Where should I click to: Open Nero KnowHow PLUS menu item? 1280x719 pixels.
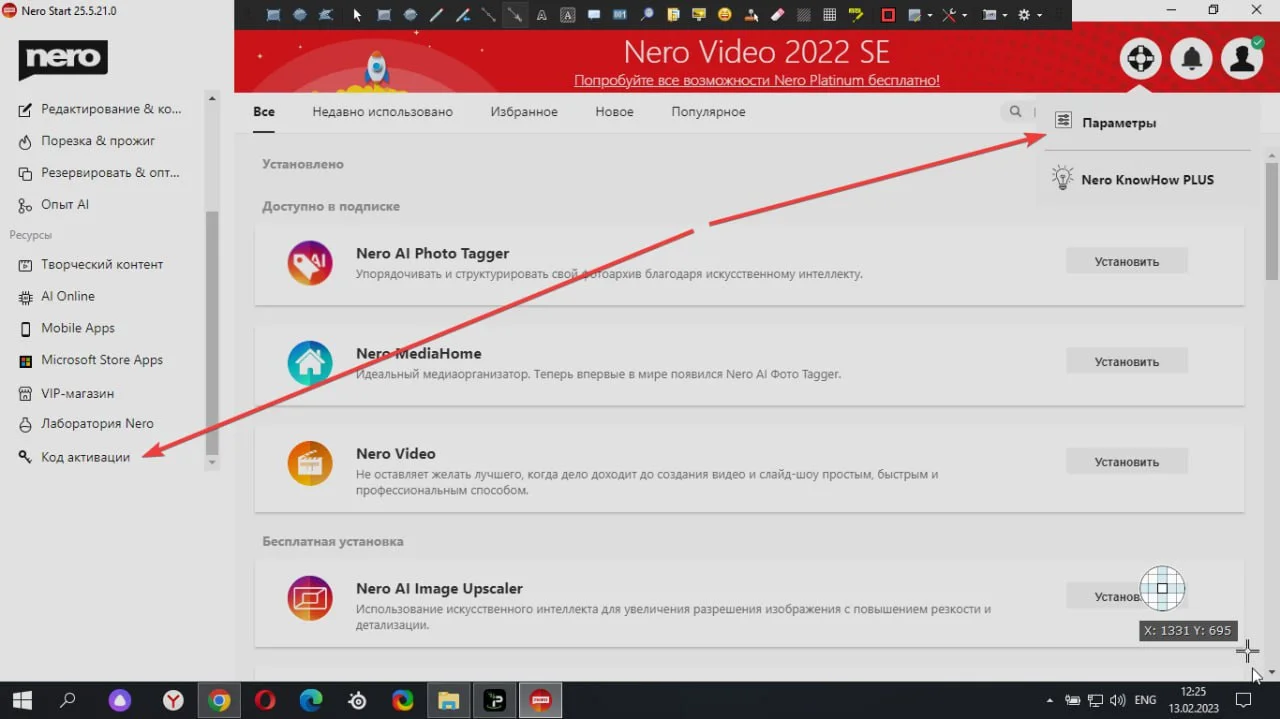pyautogui.click(x=1148, y=180)
